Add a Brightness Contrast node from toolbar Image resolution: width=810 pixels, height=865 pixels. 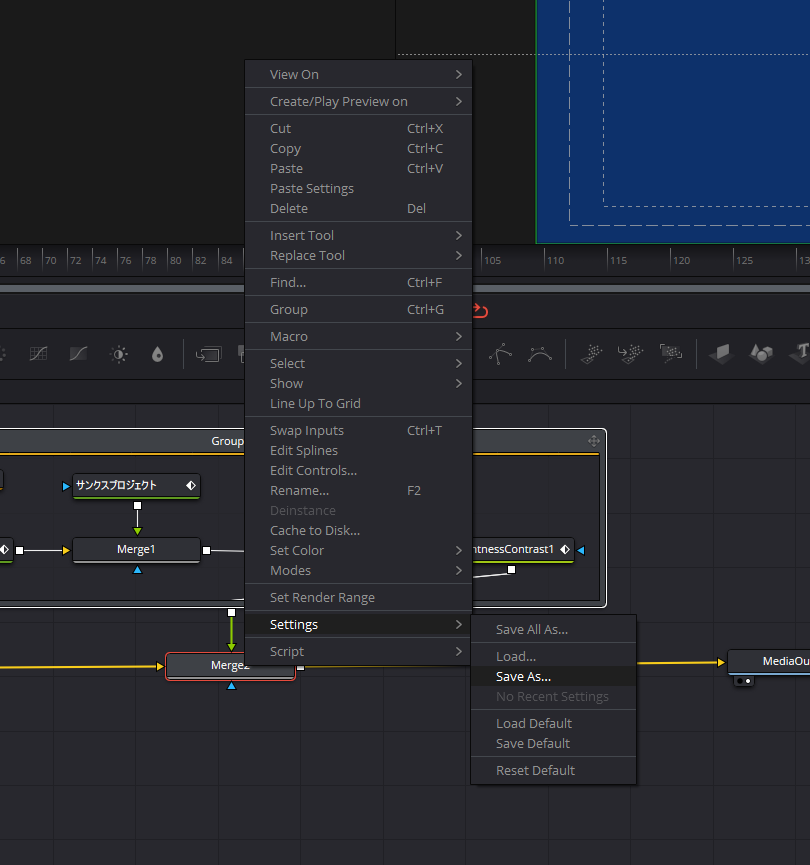[x=119, y=354]
